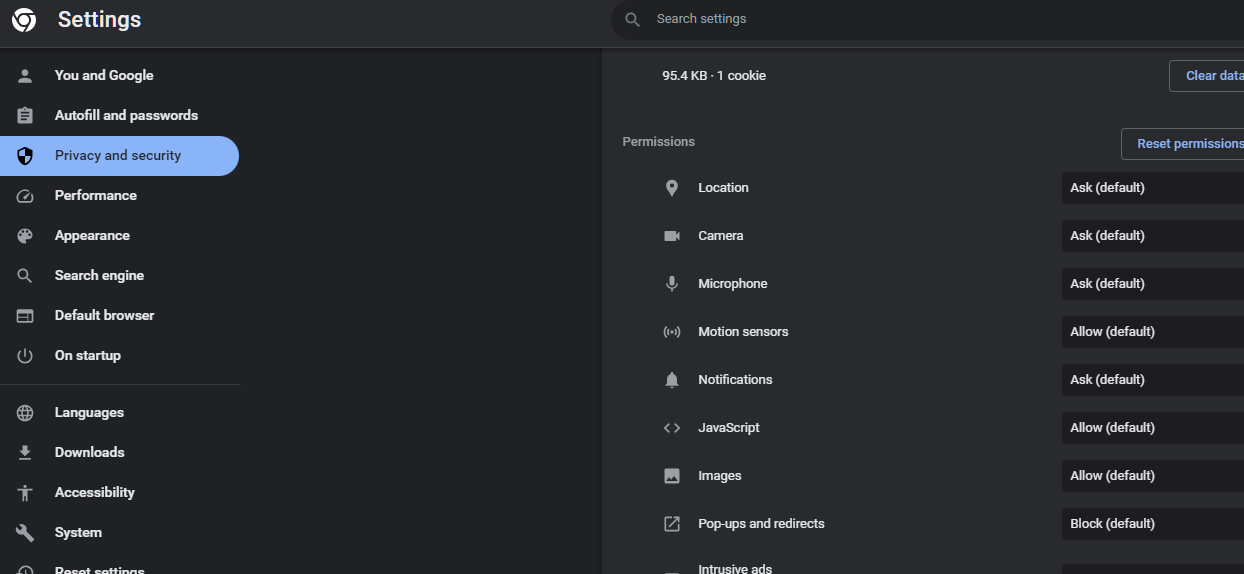The width and height of the screenshot is (1244, 574).
Task: Expand the Pop-ups and redirects dropdown
Action: [1152, 524]
